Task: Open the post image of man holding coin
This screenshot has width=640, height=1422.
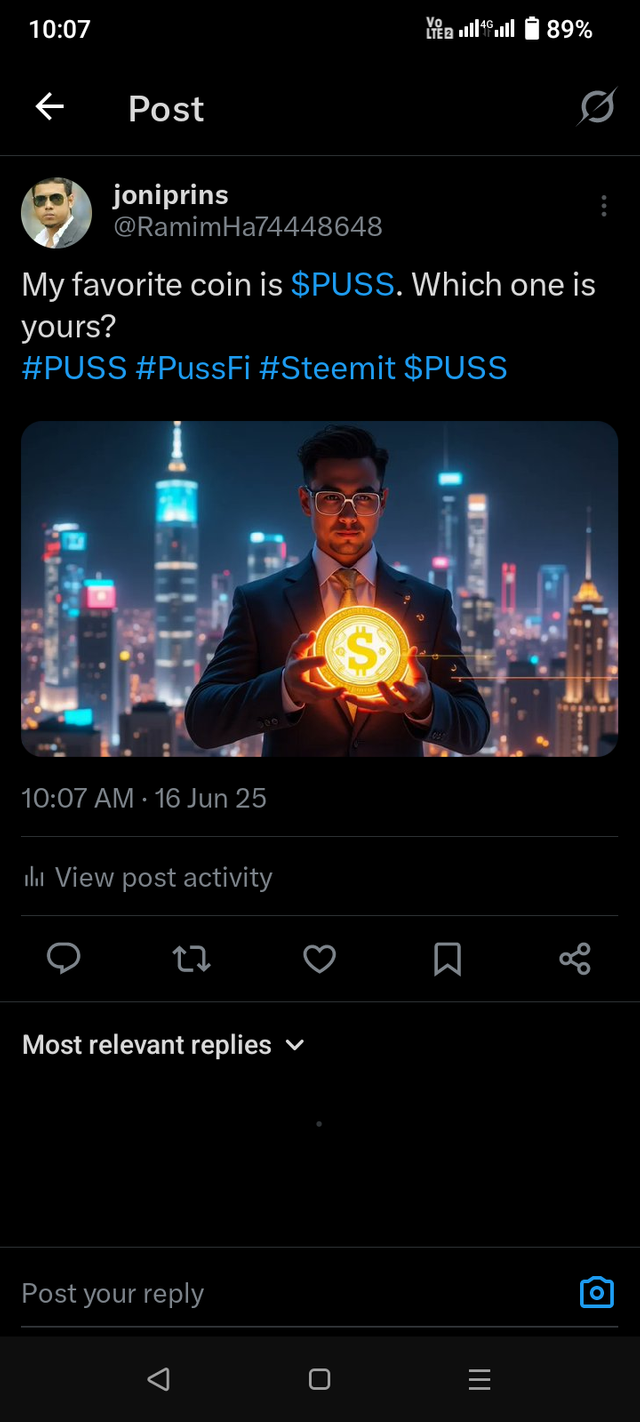Action: (x=319, y=588)
